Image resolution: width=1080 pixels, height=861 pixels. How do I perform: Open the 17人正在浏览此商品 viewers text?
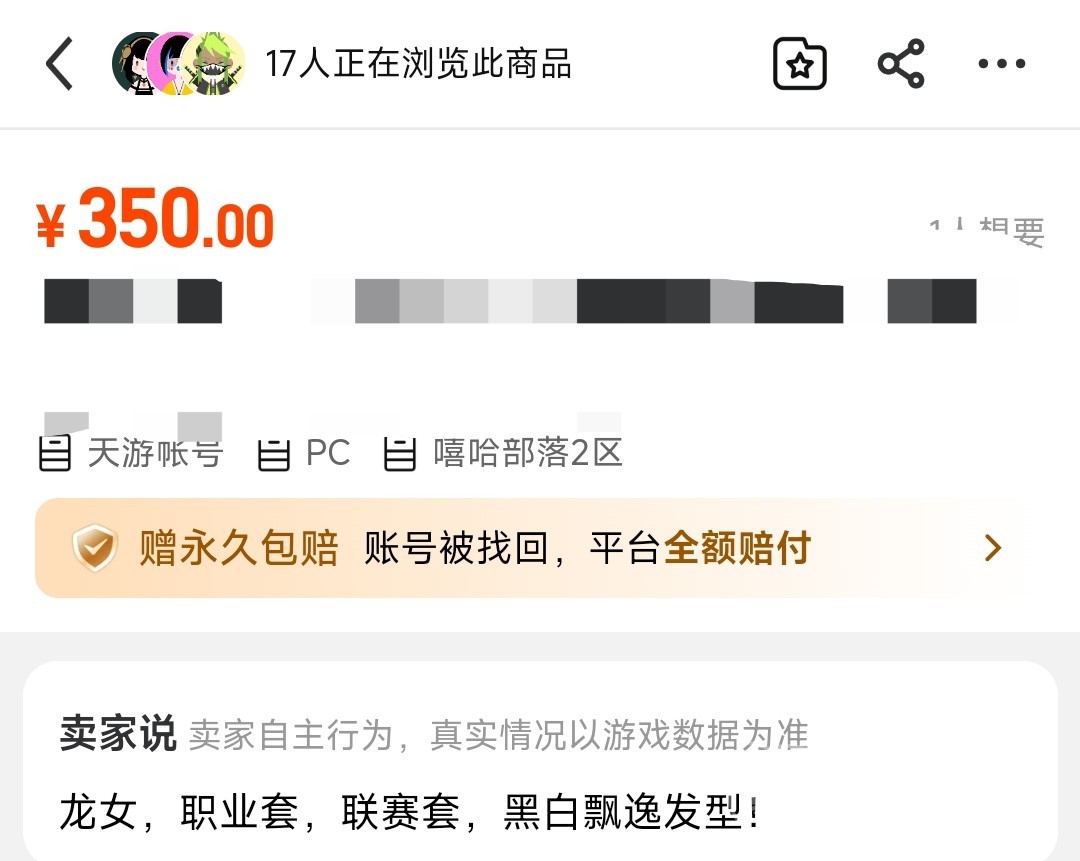point(419,63)
